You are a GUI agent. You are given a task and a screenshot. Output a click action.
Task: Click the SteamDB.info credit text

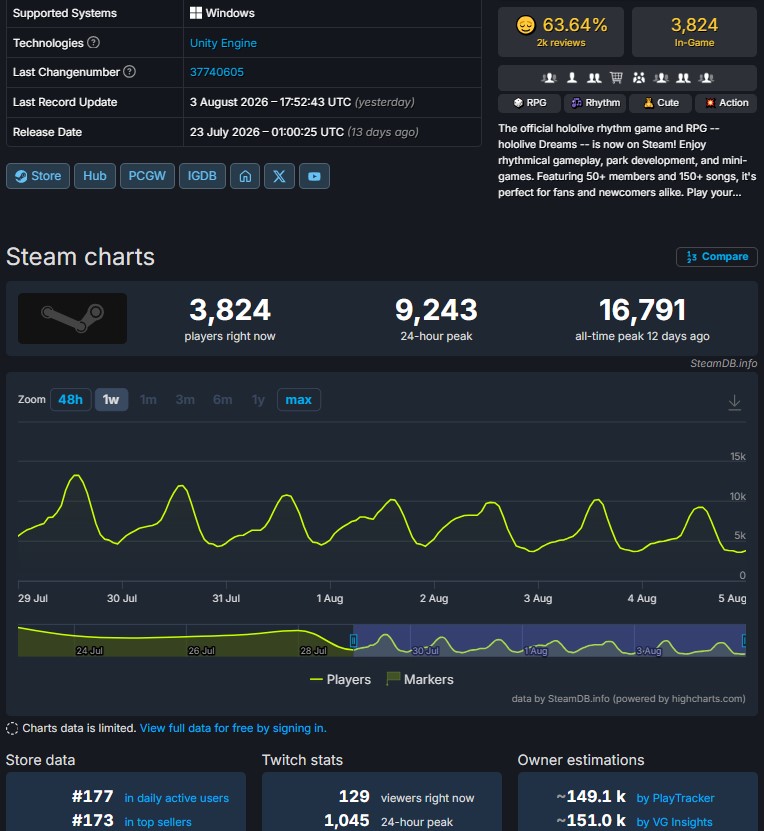pos(723,363)
